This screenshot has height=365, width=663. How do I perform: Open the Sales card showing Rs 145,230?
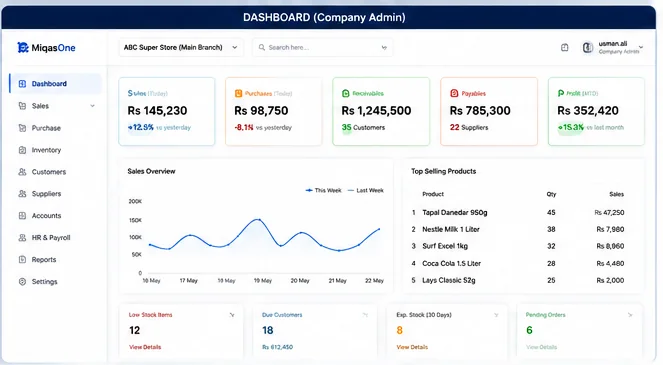[167, 112]
